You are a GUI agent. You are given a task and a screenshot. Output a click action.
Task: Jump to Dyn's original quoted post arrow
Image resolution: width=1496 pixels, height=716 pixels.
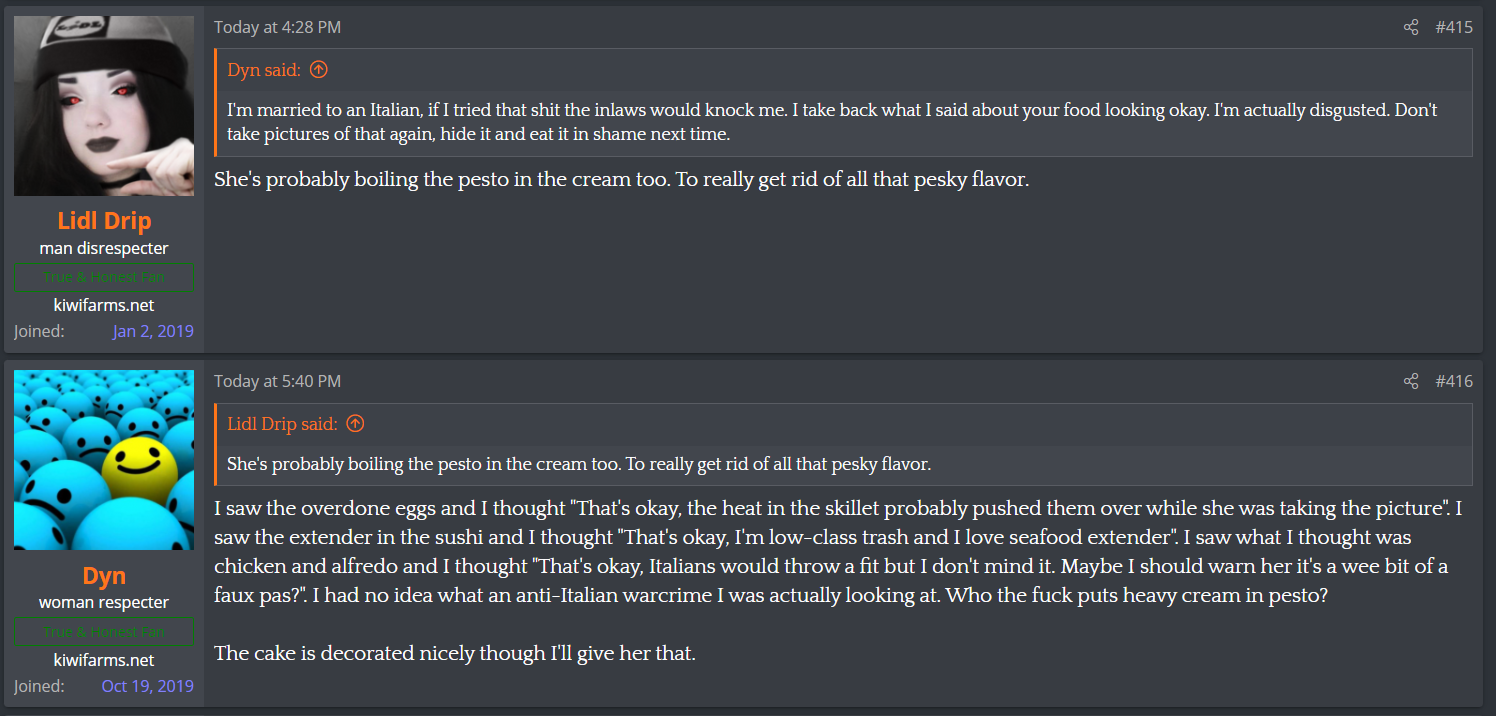pos(319,70)
